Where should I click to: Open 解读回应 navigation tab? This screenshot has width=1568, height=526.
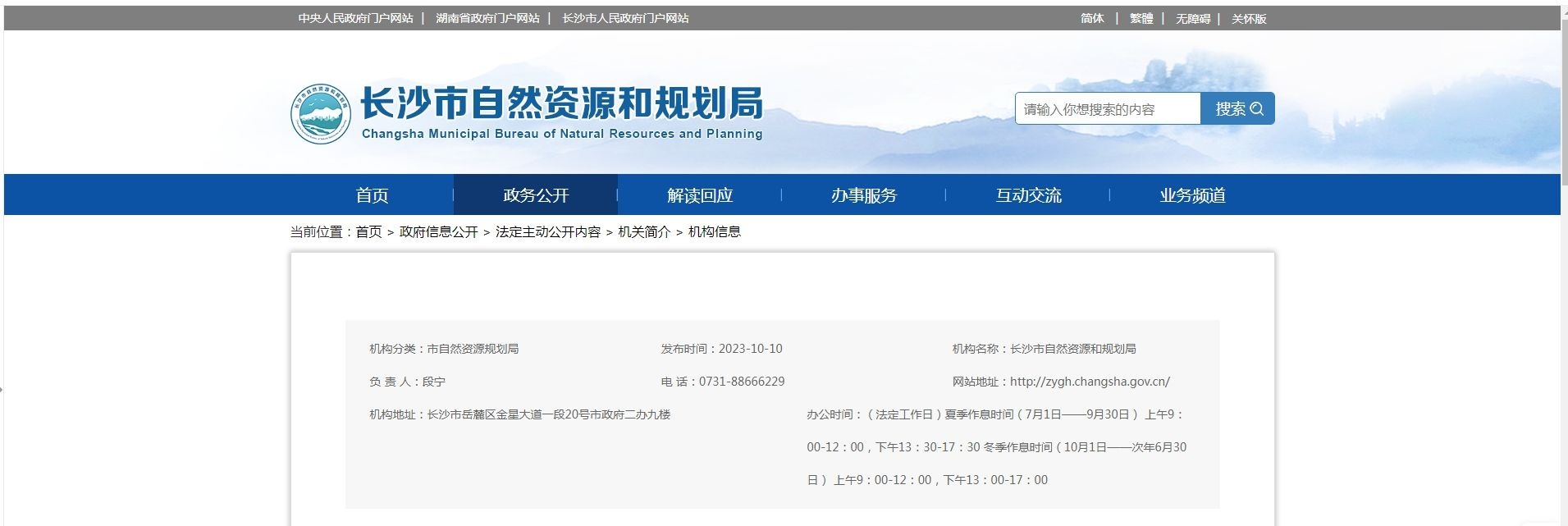[700, 195]
